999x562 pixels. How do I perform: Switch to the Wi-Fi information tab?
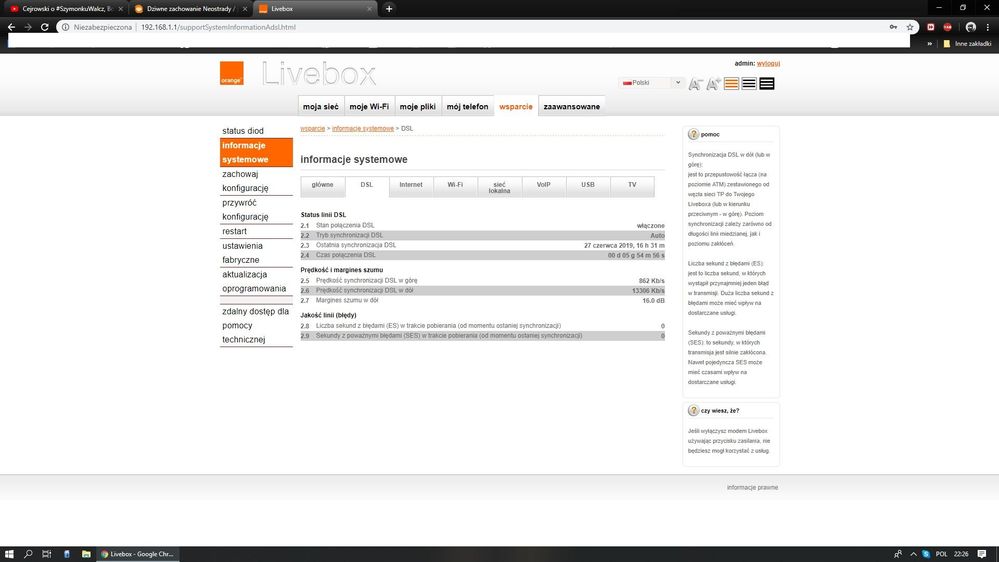(455, 185)
